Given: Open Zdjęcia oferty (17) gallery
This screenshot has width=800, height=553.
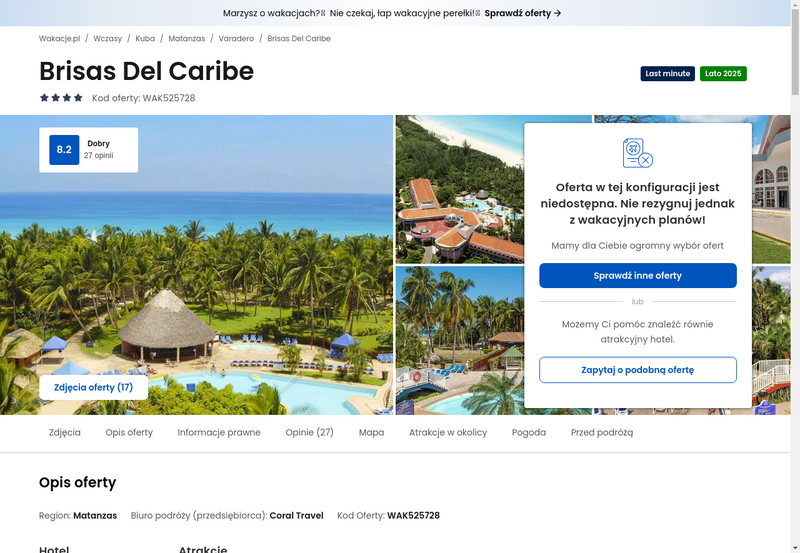Looking at the screenshot, I should tap(93, 387).
